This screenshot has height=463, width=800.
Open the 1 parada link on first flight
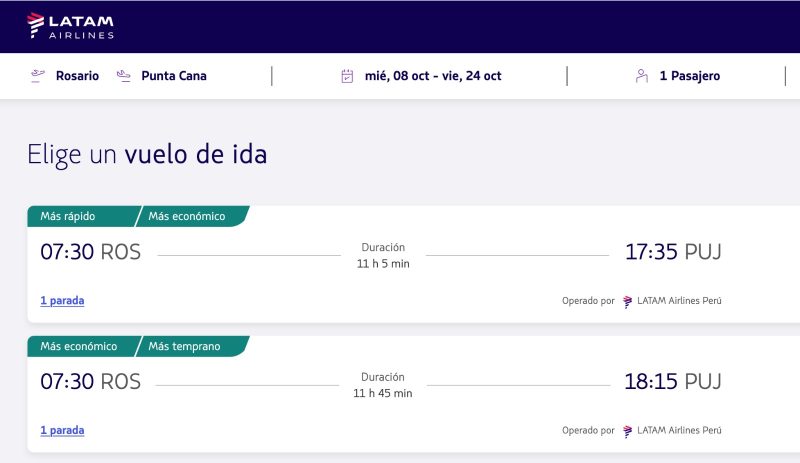[62, 300]
